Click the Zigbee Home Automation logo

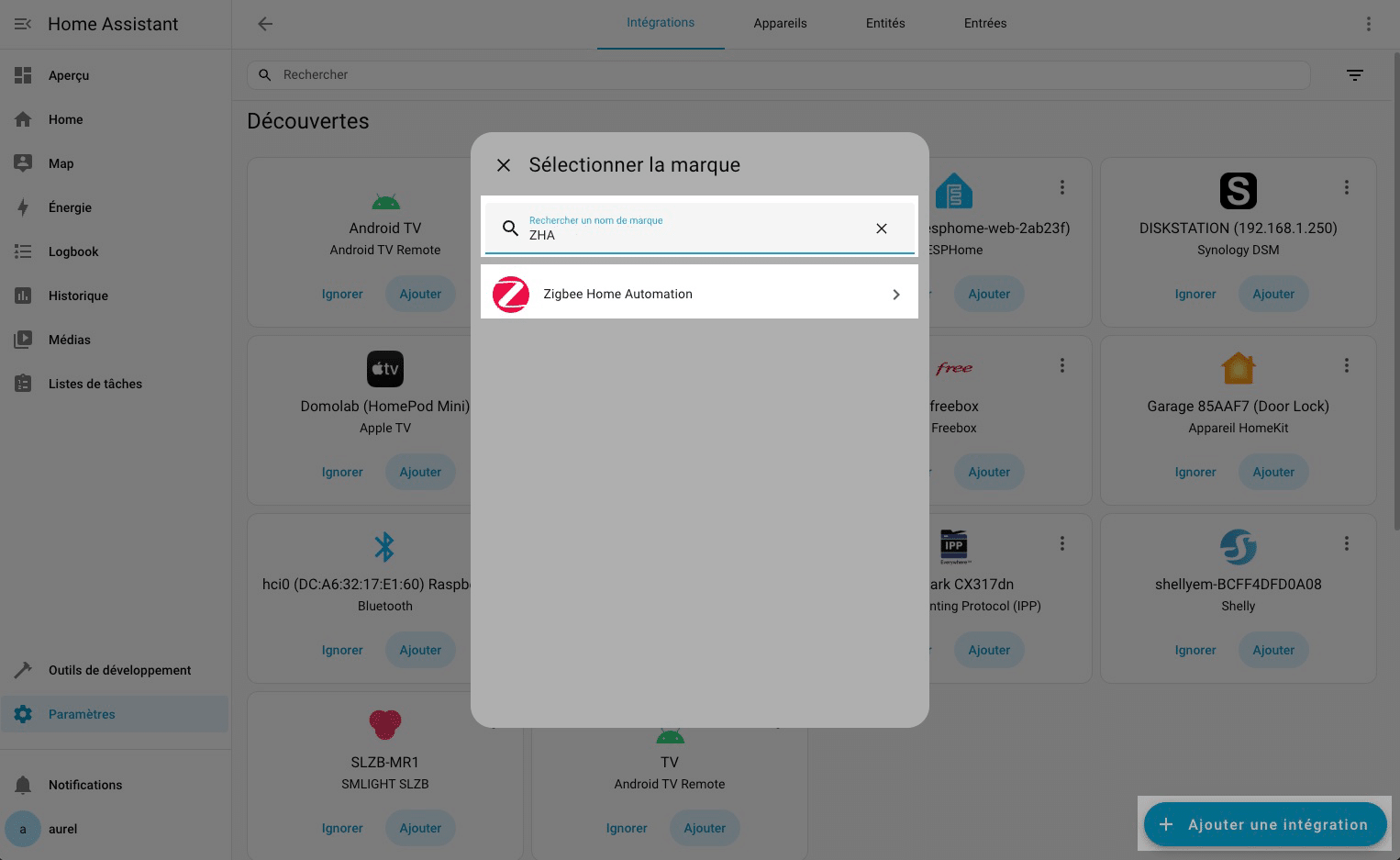pos(511,295)
